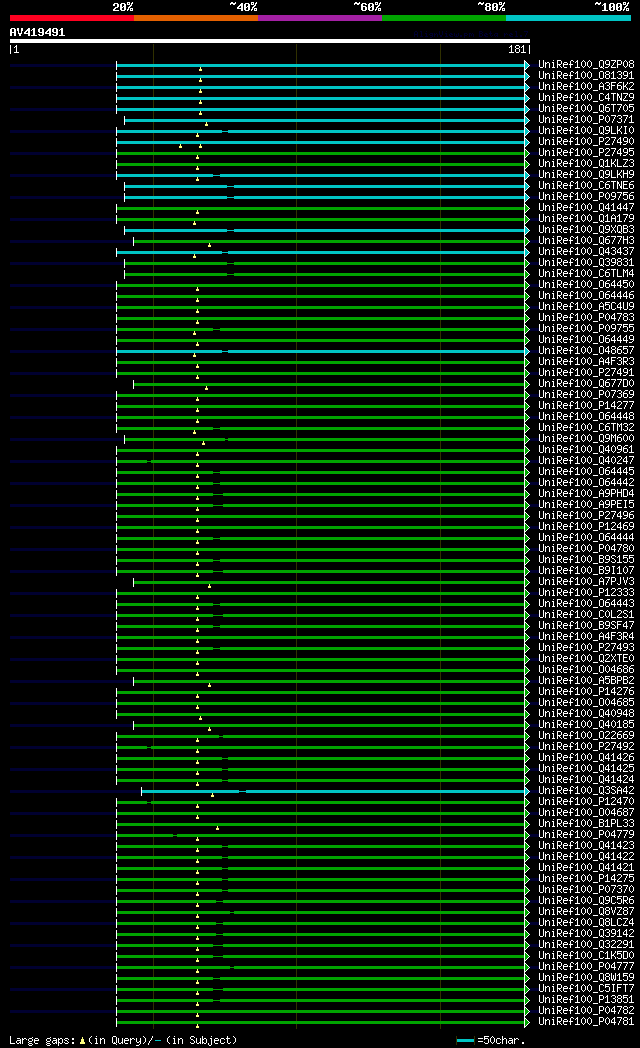Select hit UniRef100_Q40185
Screen dimensions: 640x1048
[x=587, y=725]
